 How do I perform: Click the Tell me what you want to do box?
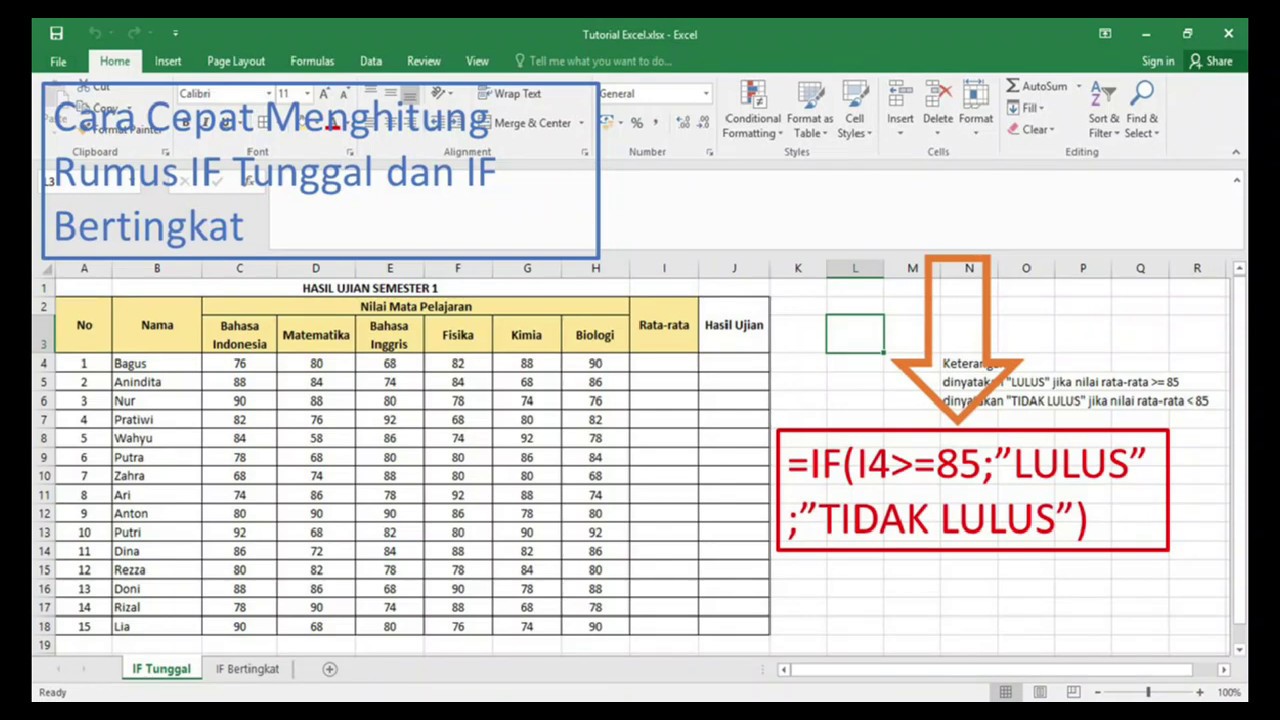pos(592,62)
